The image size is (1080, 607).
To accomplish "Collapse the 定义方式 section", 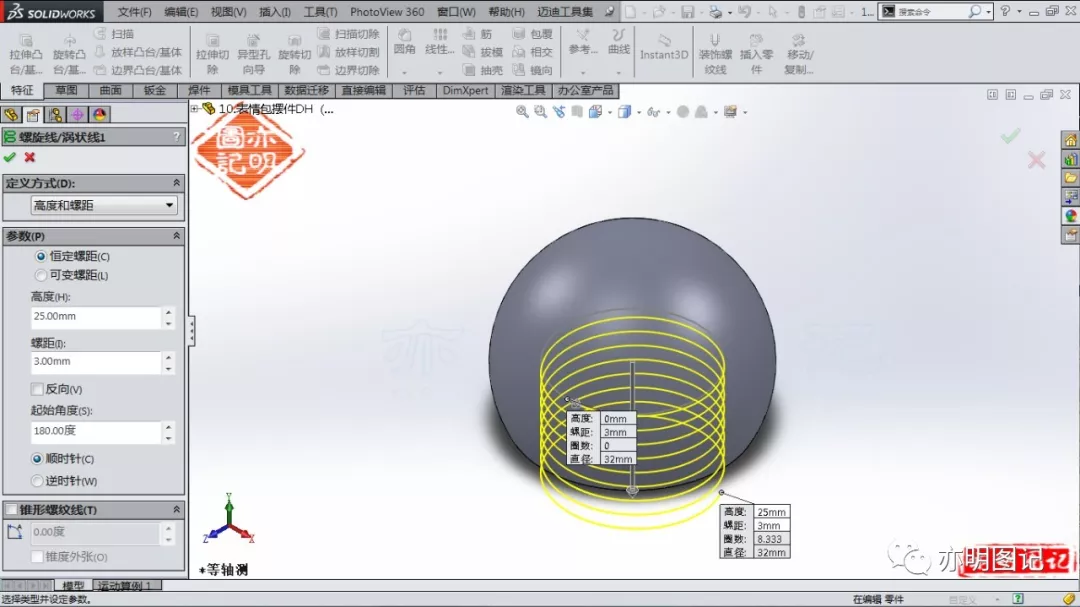I will [x=176, y=183].
